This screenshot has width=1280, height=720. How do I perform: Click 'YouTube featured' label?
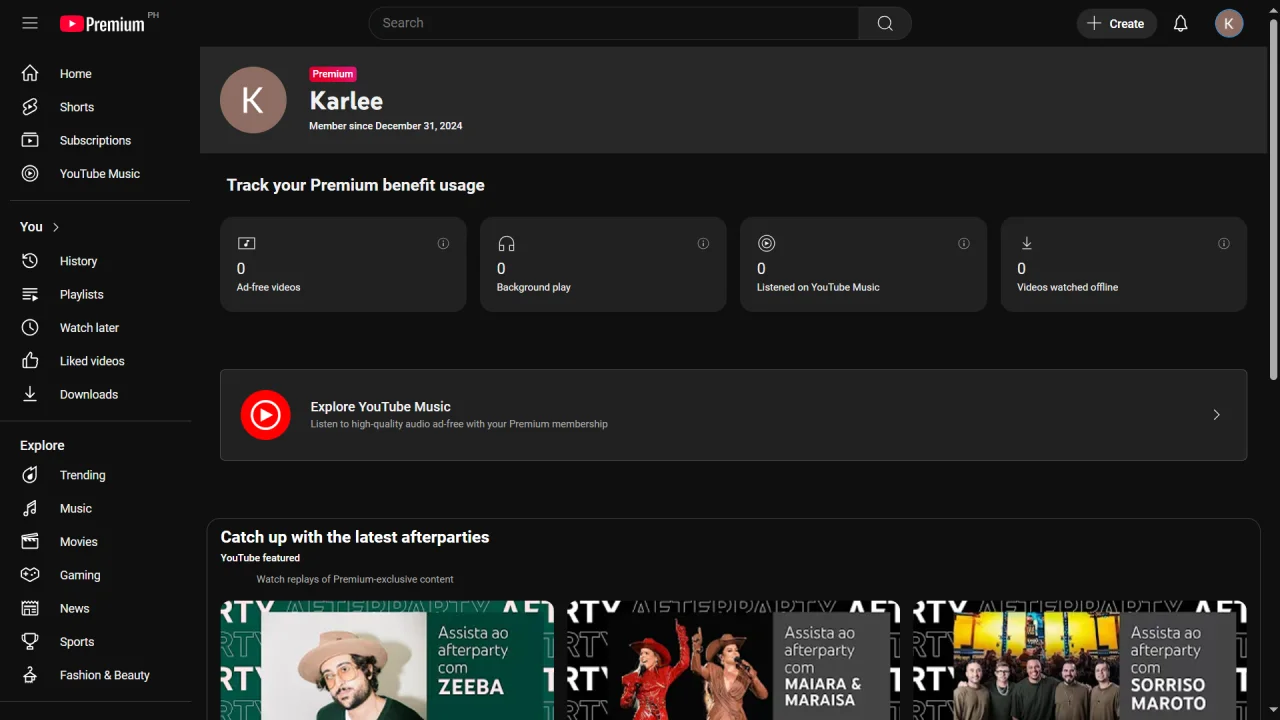click(260, 558)
